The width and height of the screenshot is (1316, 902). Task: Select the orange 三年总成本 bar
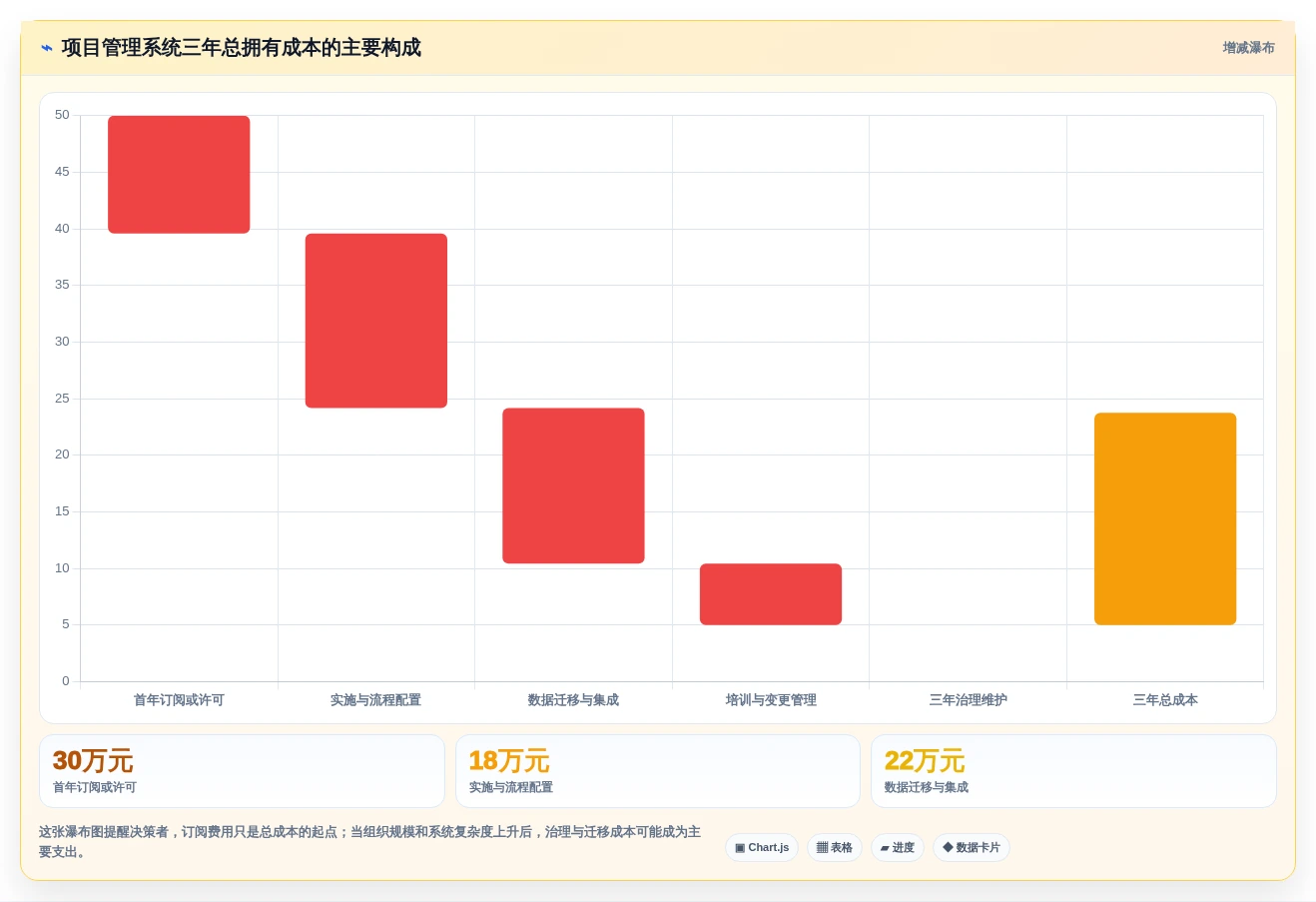pos(1165,519)
